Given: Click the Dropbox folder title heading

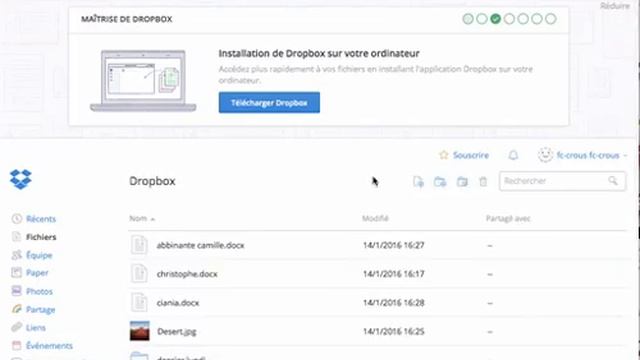Looking at the screenshot, I should pos(152,181).
